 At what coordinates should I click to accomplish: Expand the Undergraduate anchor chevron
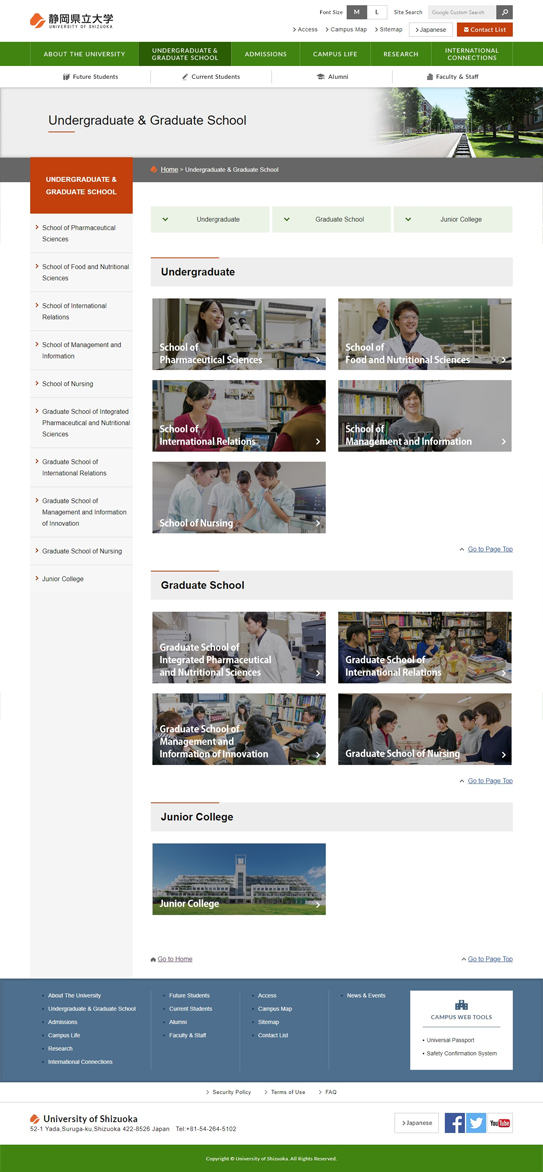[x=165, y=219]
